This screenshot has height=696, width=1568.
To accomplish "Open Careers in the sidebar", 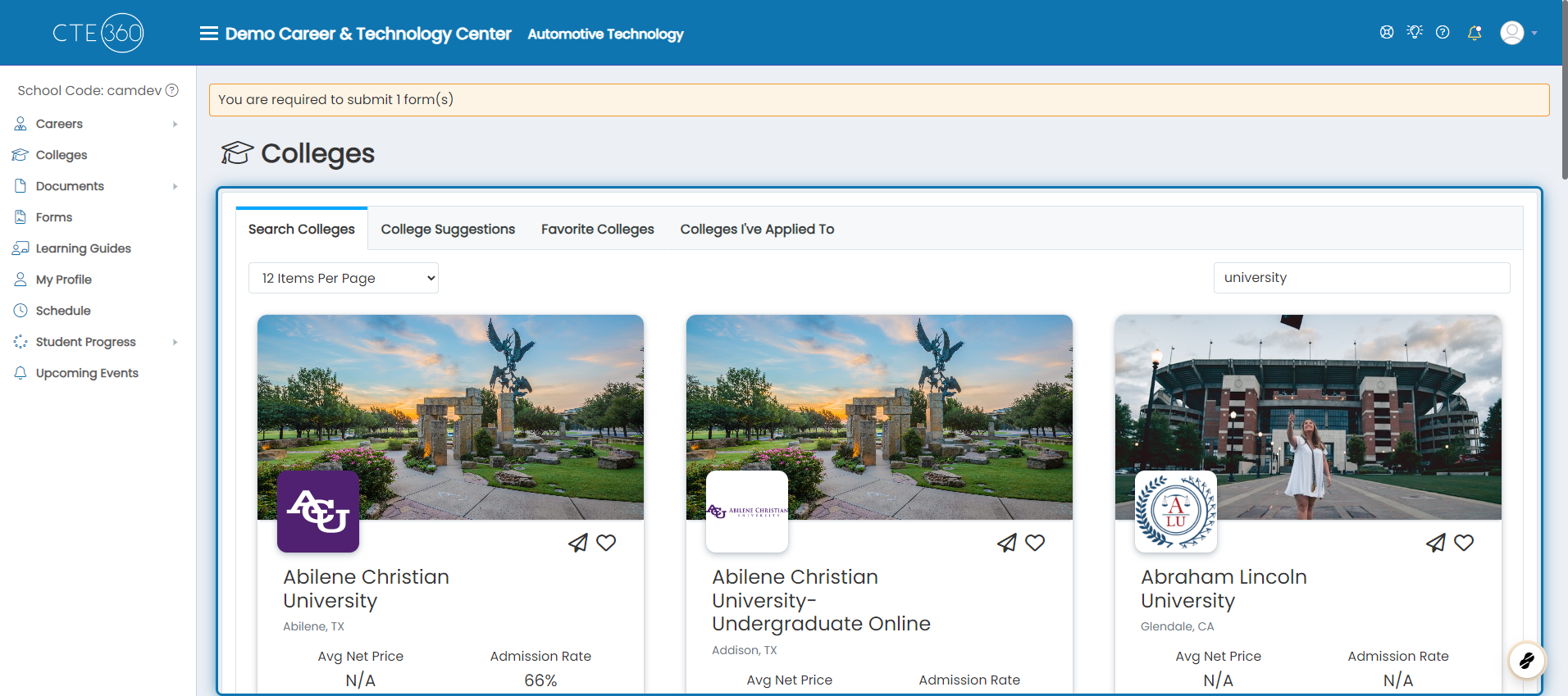I will [x=59, y=124].
